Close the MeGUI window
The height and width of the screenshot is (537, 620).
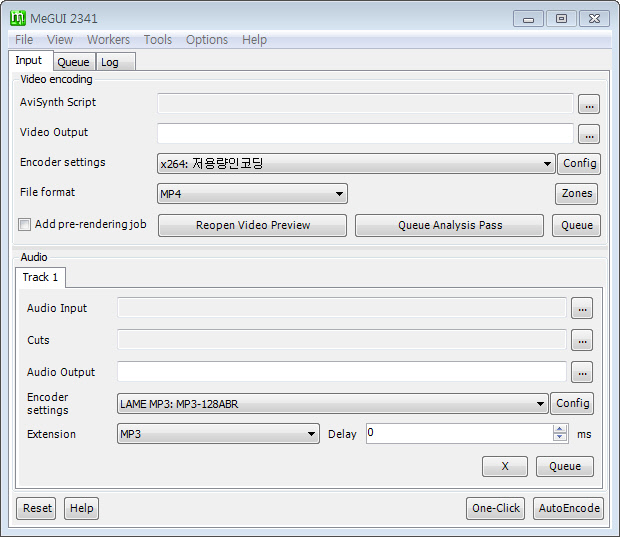(594, 19)
